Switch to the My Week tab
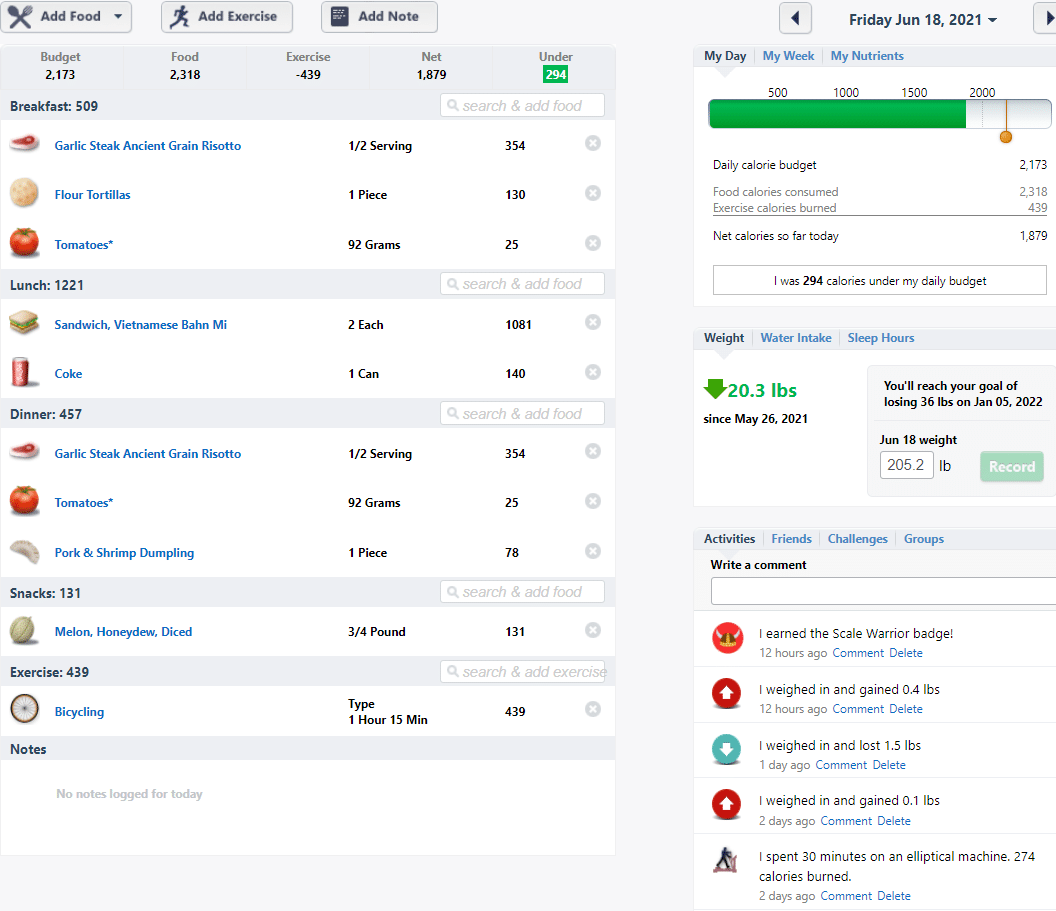Screen dimensions: 1056x911 pos(788,56)
